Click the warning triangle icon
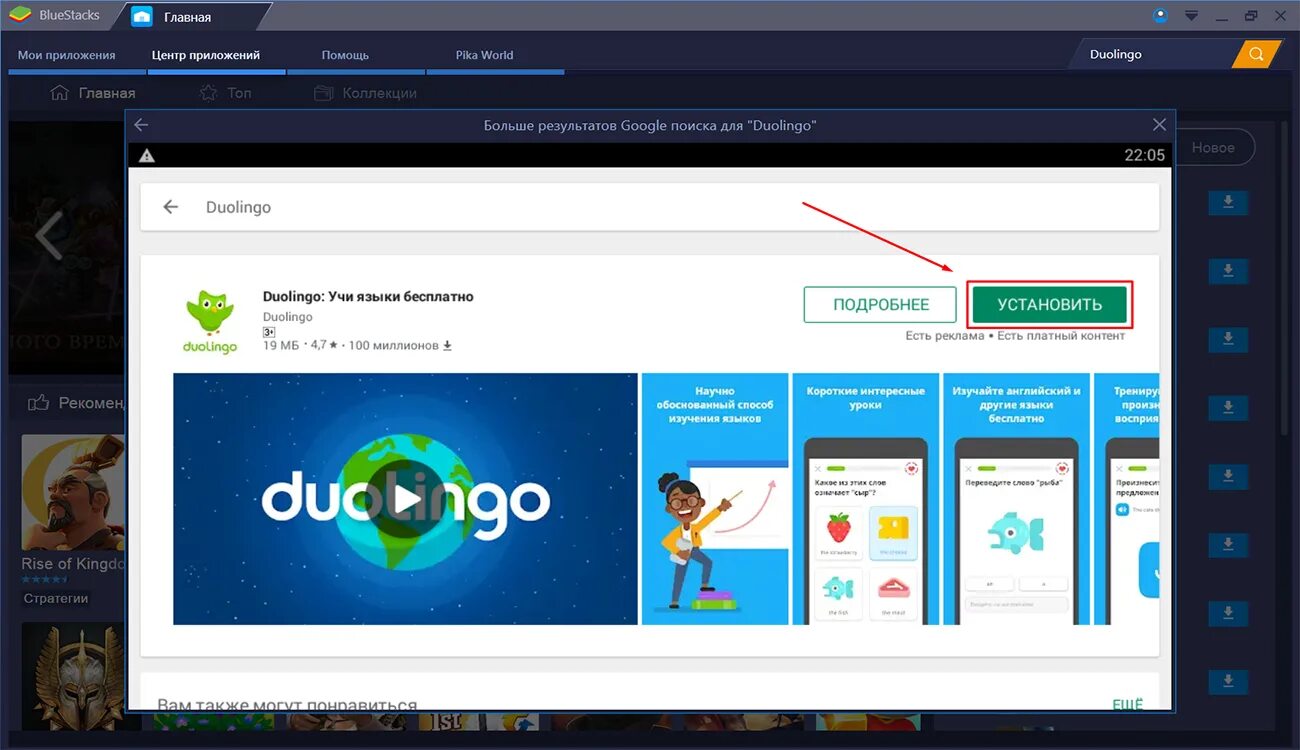 (147, 155)
